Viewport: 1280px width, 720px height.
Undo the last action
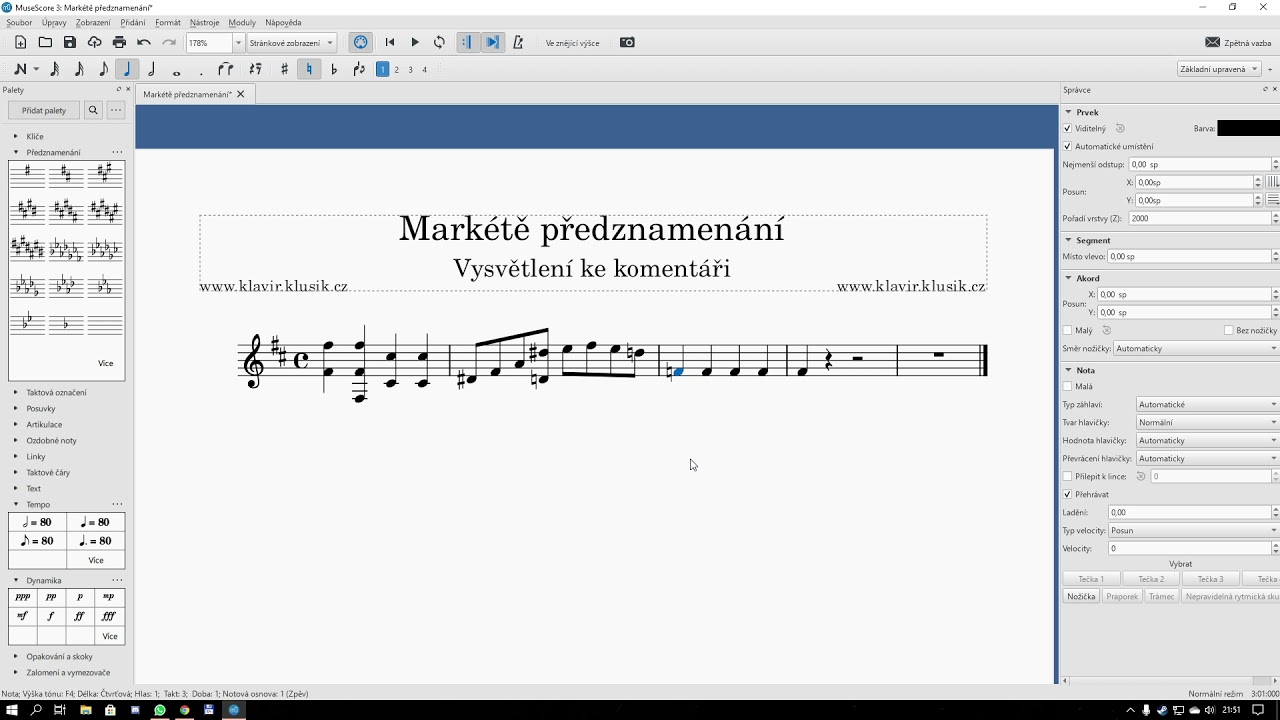pos(144,42)
